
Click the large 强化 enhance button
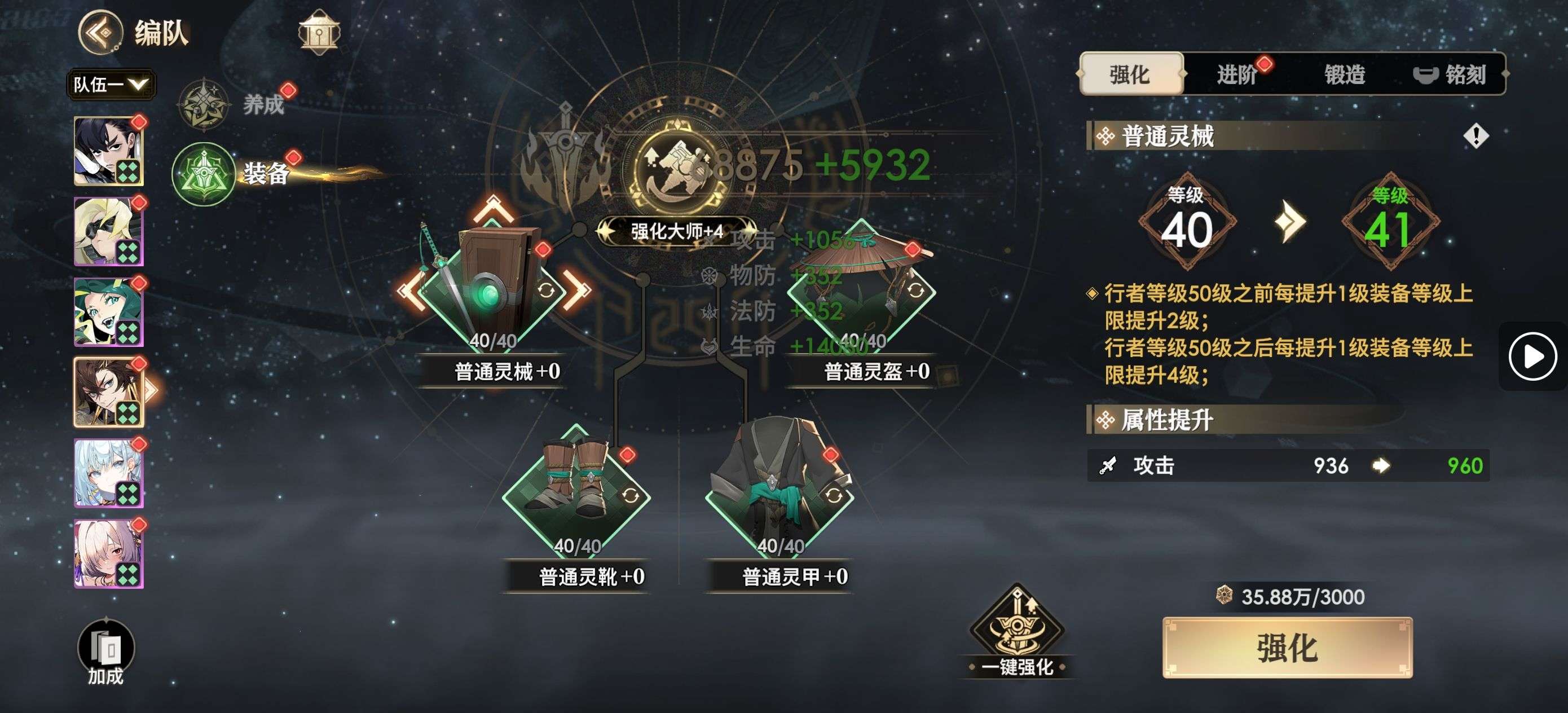(x=1287, y=647)
